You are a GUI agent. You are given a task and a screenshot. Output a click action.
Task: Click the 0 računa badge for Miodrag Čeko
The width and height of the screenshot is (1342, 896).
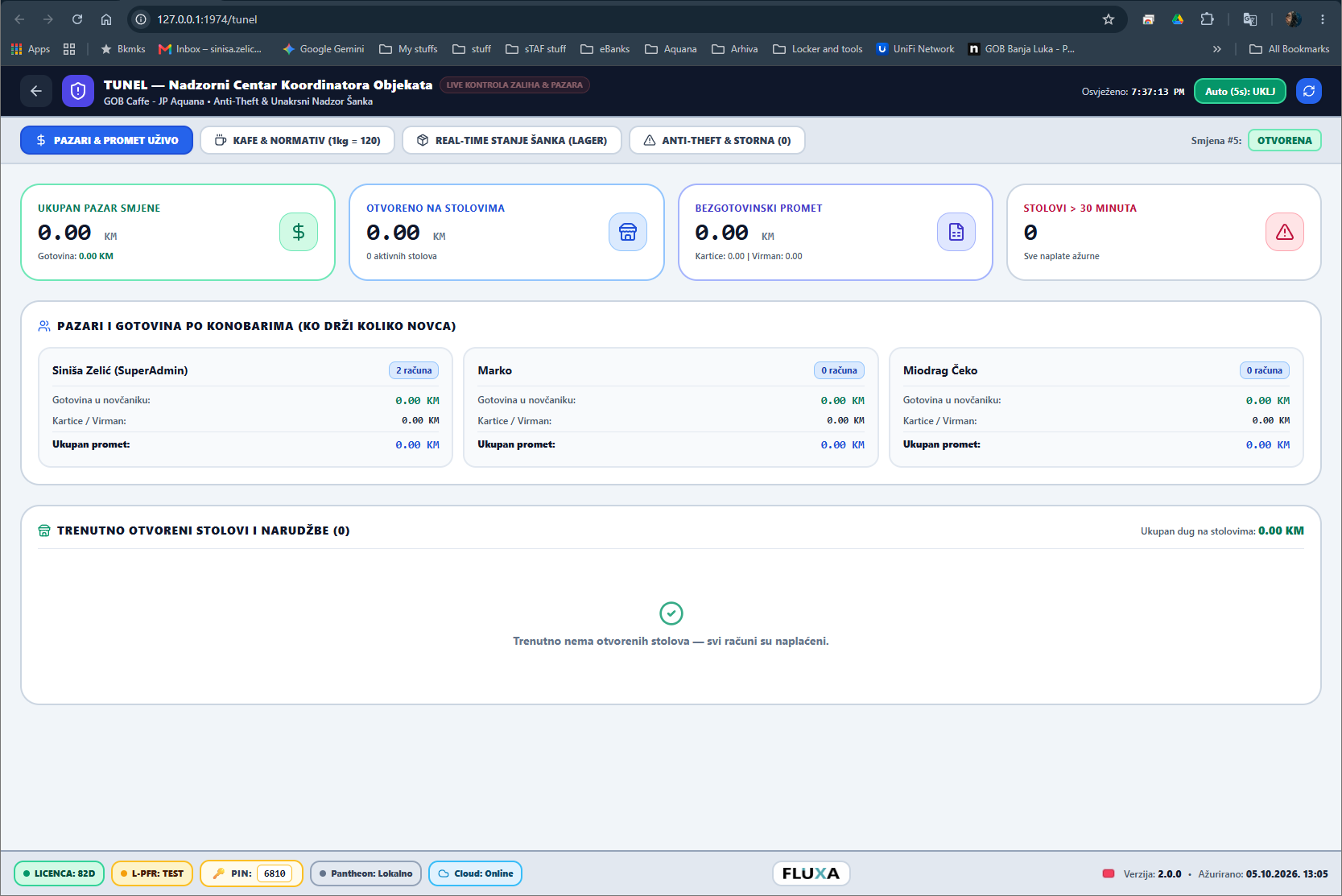1265,370
